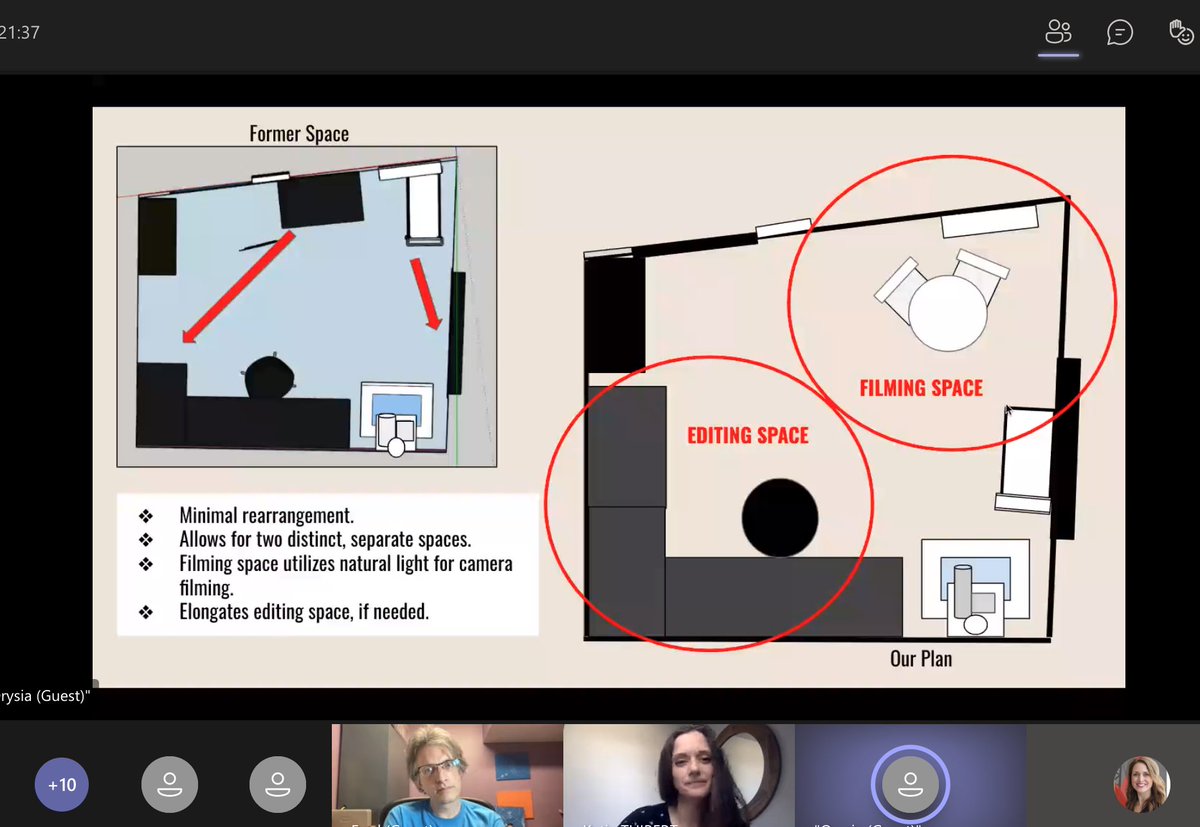Click 'Allows for two distinct, separate spaces.' bullet

[325, 539]
